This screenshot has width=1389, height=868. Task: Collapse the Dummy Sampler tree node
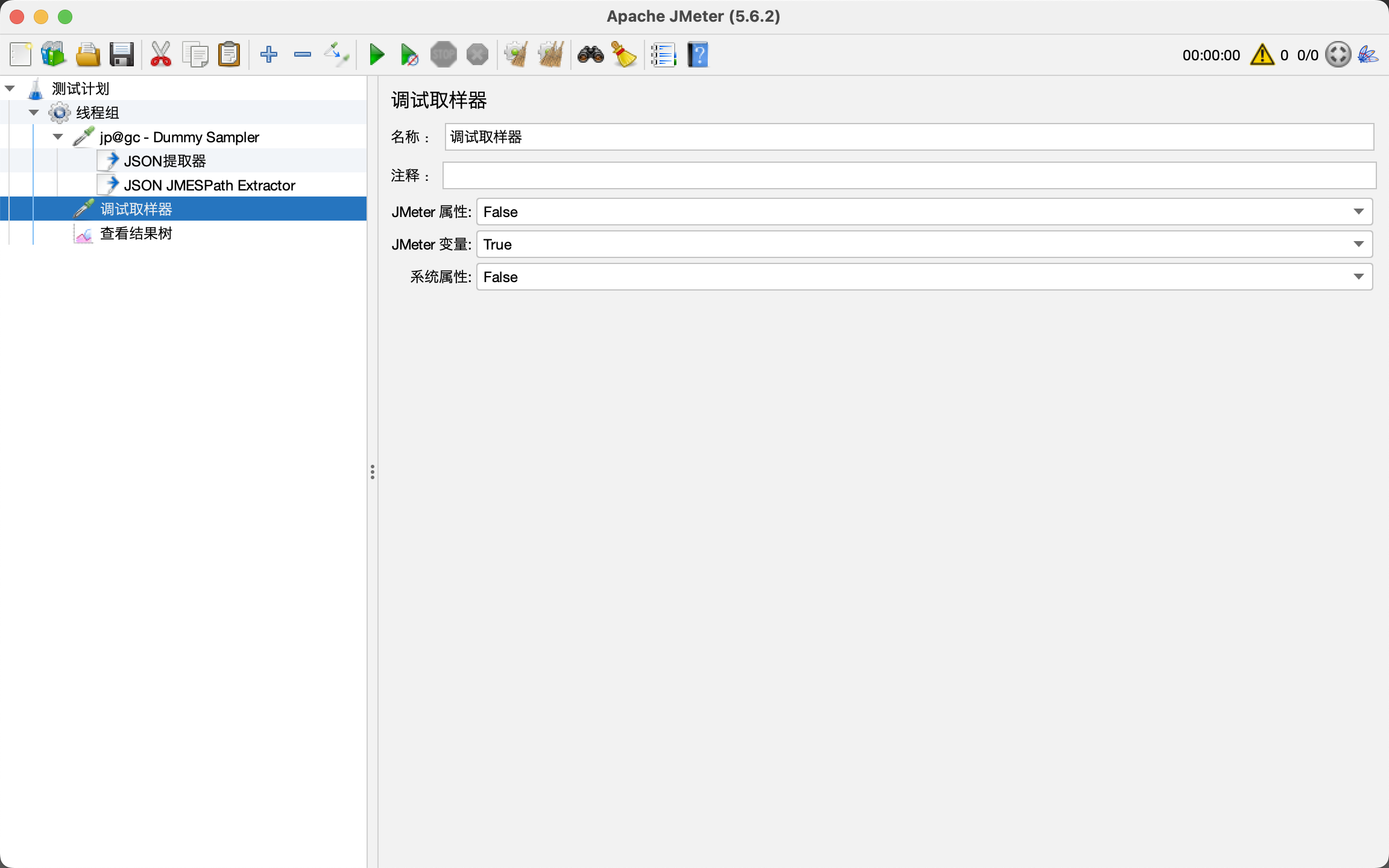pos(58,137)
